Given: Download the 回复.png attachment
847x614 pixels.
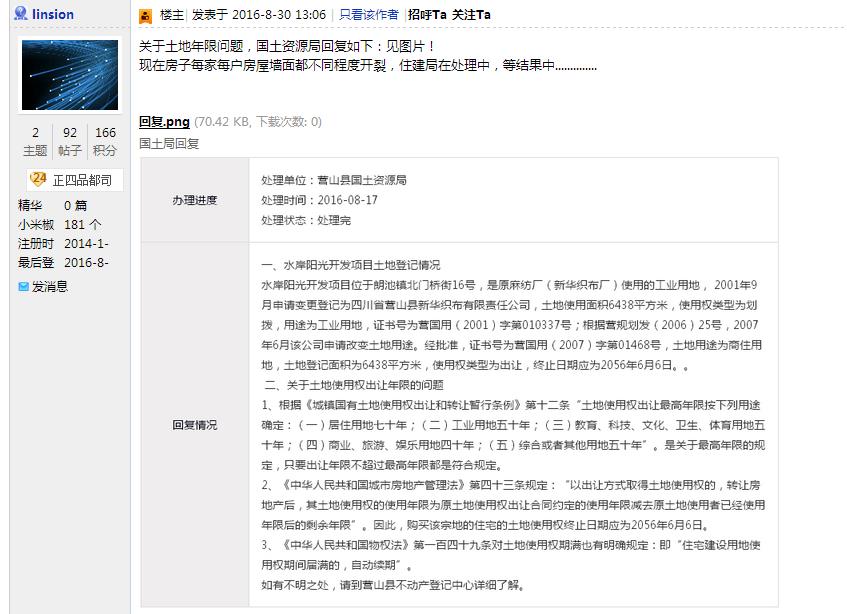Looking at the screenshot, I should tap(164, 122).
